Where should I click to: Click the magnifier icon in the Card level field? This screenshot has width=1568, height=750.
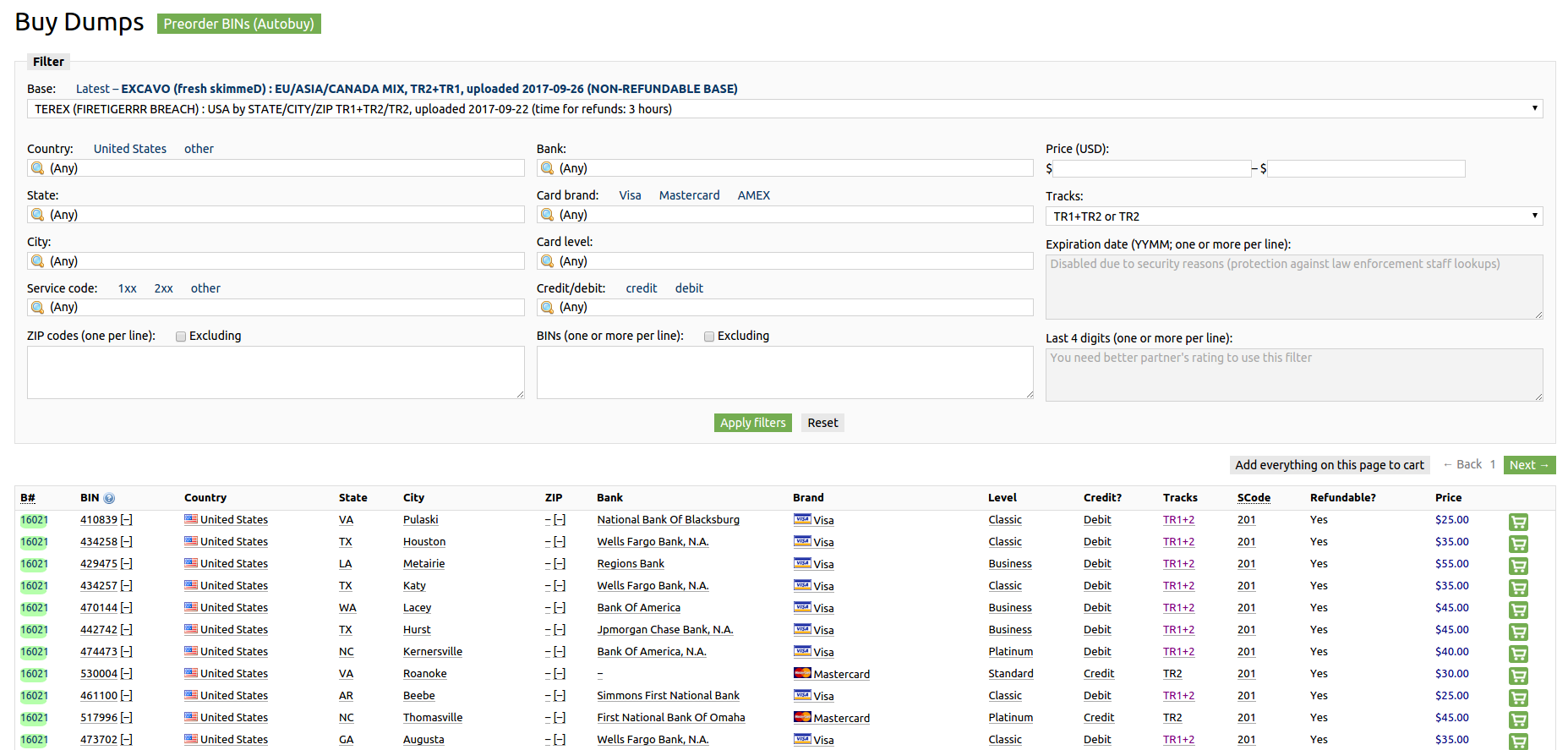tap(548, 261)
